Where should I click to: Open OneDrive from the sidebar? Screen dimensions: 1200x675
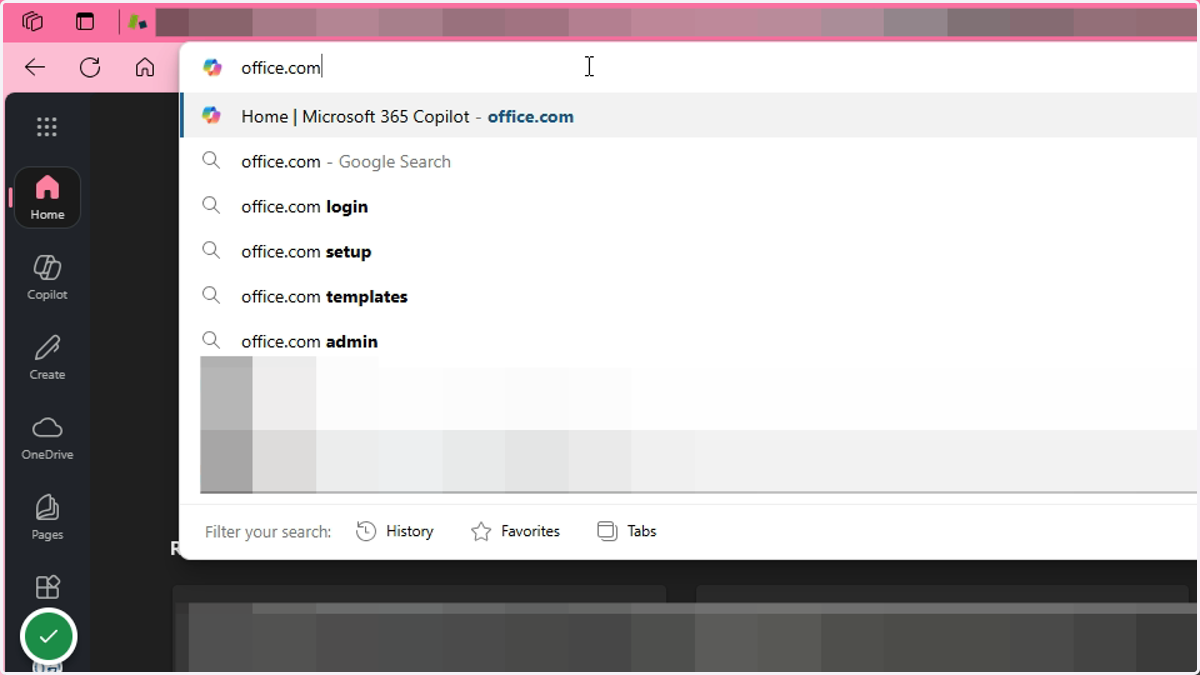47,437
